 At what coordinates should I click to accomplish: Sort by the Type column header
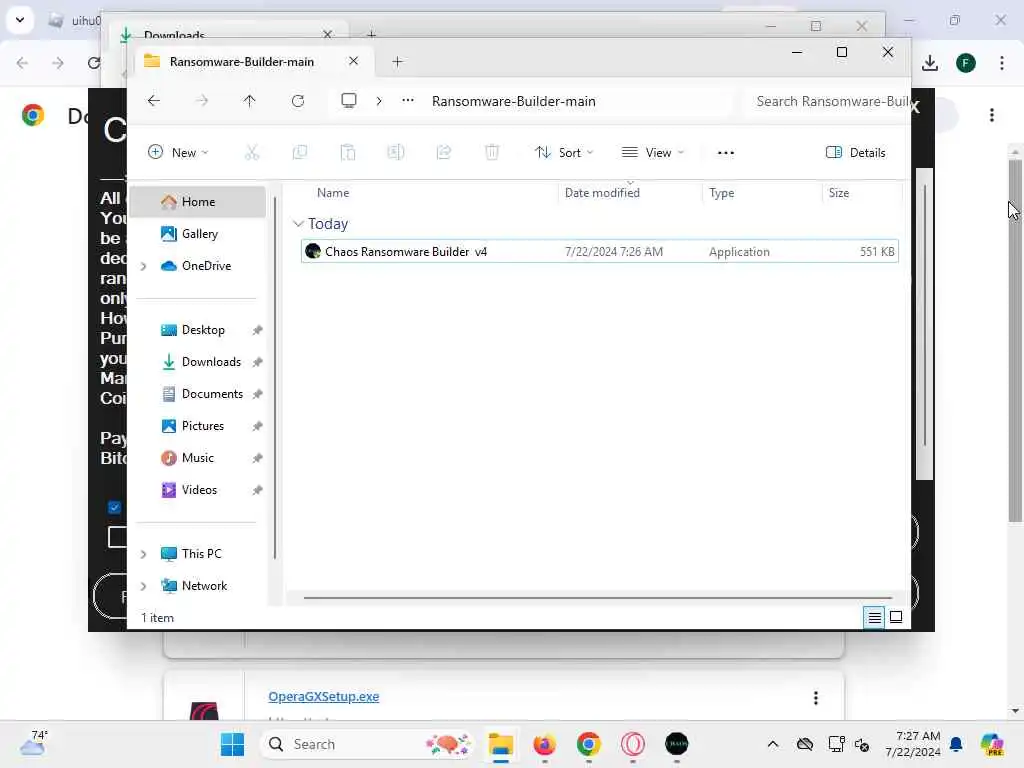[x=722, y=193]
